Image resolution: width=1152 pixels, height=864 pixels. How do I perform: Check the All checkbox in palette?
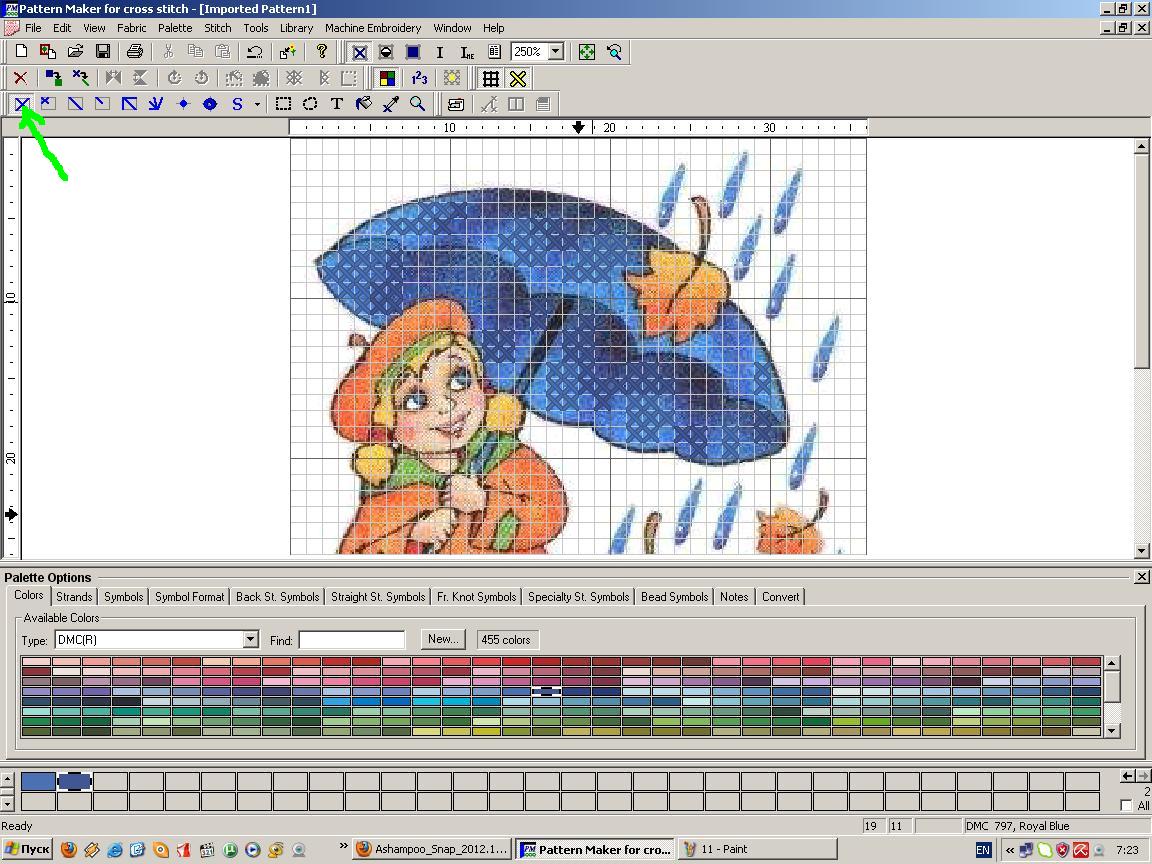[1127, 806]
